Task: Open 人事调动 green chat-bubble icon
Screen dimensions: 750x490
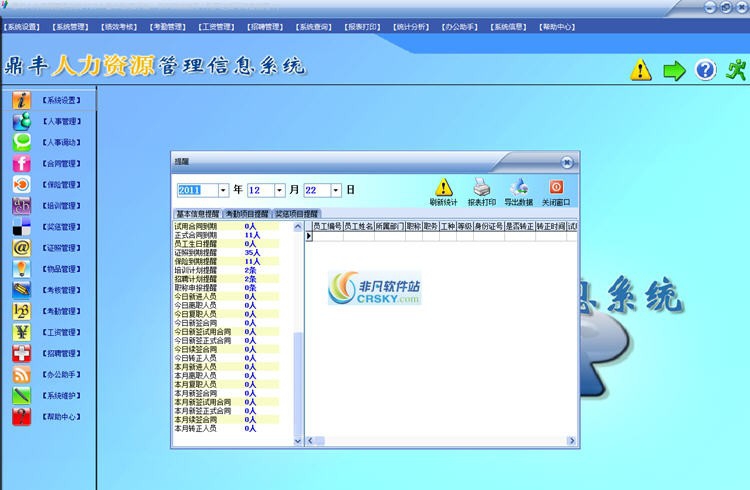Action: (x=22, y=142)
